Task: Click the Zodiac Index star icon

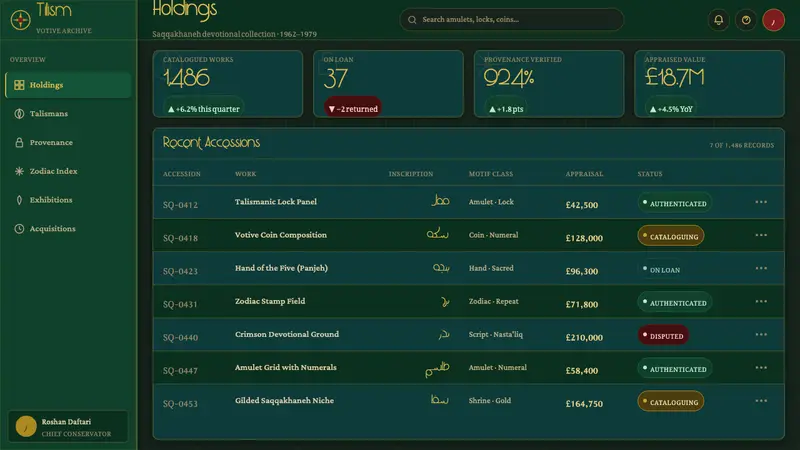Action: 19,171
